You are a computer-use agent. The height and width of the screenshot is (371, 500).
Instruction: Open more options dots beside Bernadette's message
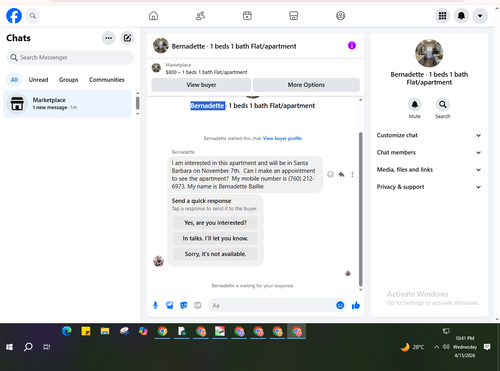click(x=352, y=174)
